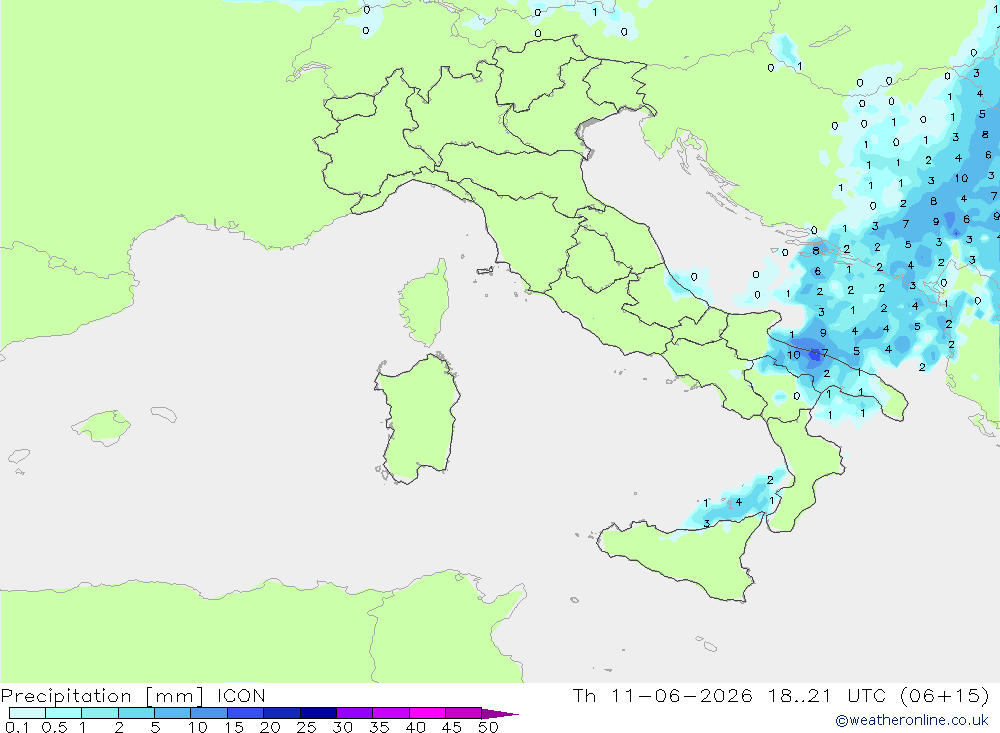The height and width of the screenshot is (733, 1000).
Task: Click the legend label "50"
Action: pos(489,727)
